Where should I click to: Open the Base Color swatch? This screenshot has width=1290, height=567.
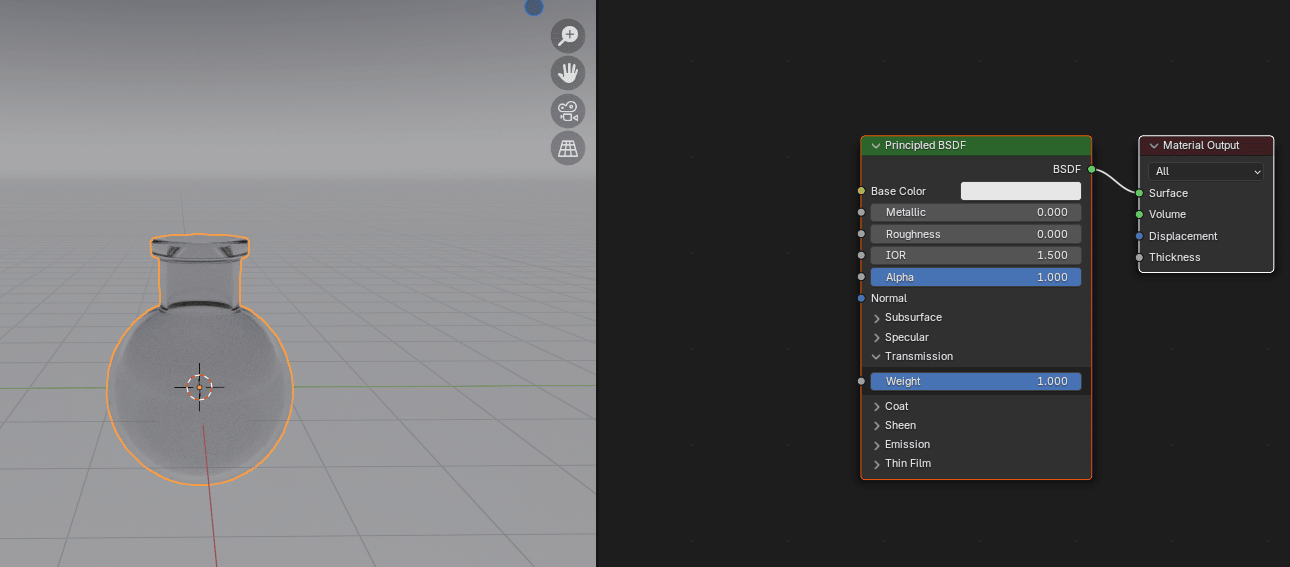pyautogui.click(x=1020, y=191)
